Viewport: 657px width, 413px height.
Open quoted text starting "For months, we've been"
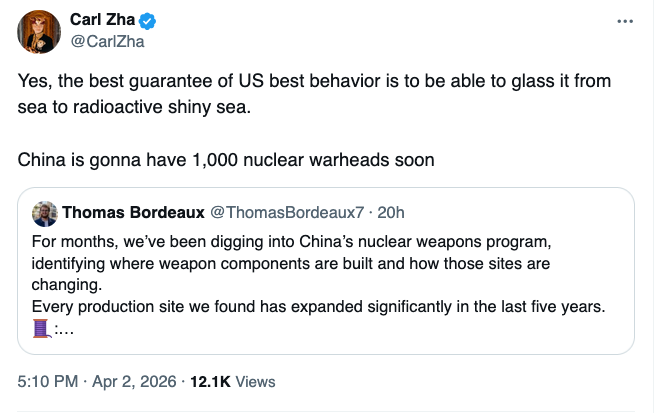(301, 242)
